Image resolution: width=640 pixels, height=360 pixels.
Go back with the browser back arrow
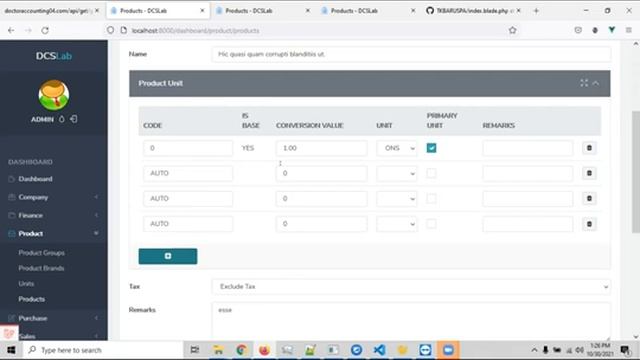(x=11, y=30)
